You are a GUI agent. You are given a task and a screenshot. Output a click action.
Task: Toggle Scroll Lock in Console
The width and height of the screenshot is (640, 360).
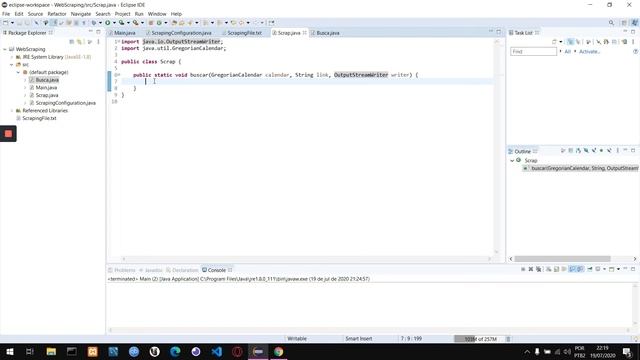point(556,269)
